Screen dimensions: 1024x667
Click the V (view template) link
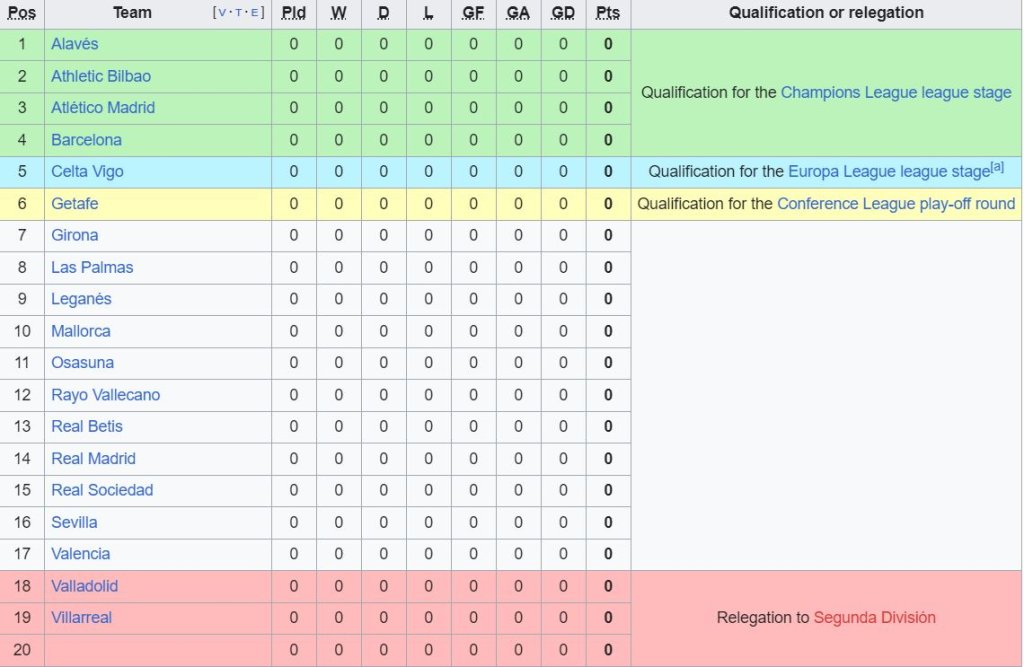pyautogui.click(x=221, y=13)
